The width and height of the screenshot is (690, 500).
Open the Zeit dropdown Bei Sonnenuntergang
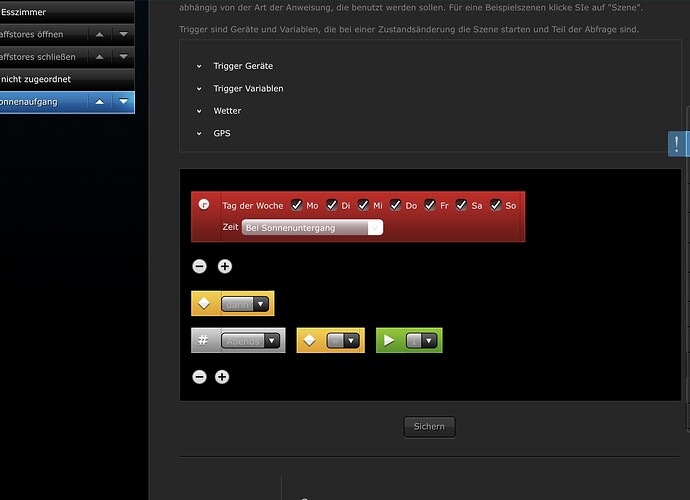point(312,228)
